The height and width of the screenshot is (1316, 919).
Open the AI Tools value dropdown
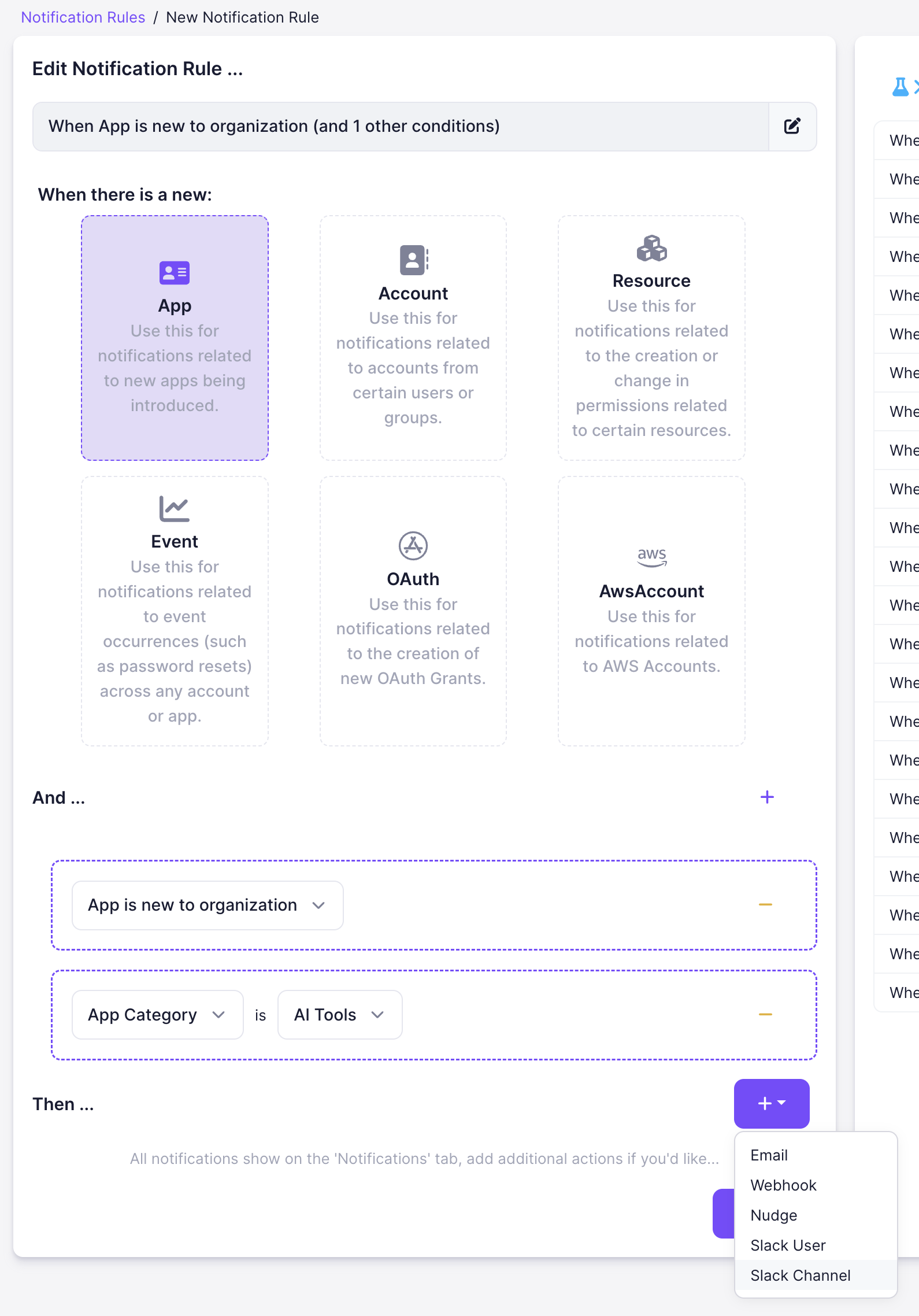coord(339,1015)
